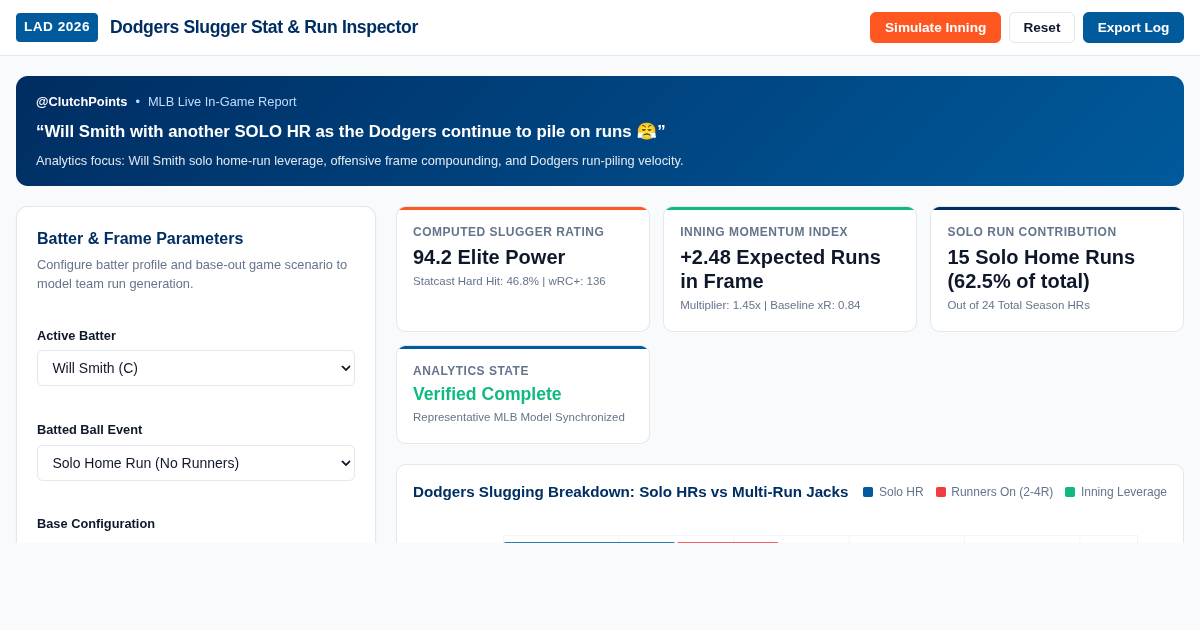The height and width of the screenshot is (630, 1200).
Task: Click the Dodgers Slugger Stat & Run Inspector title
Action: (x=264, y=27)
